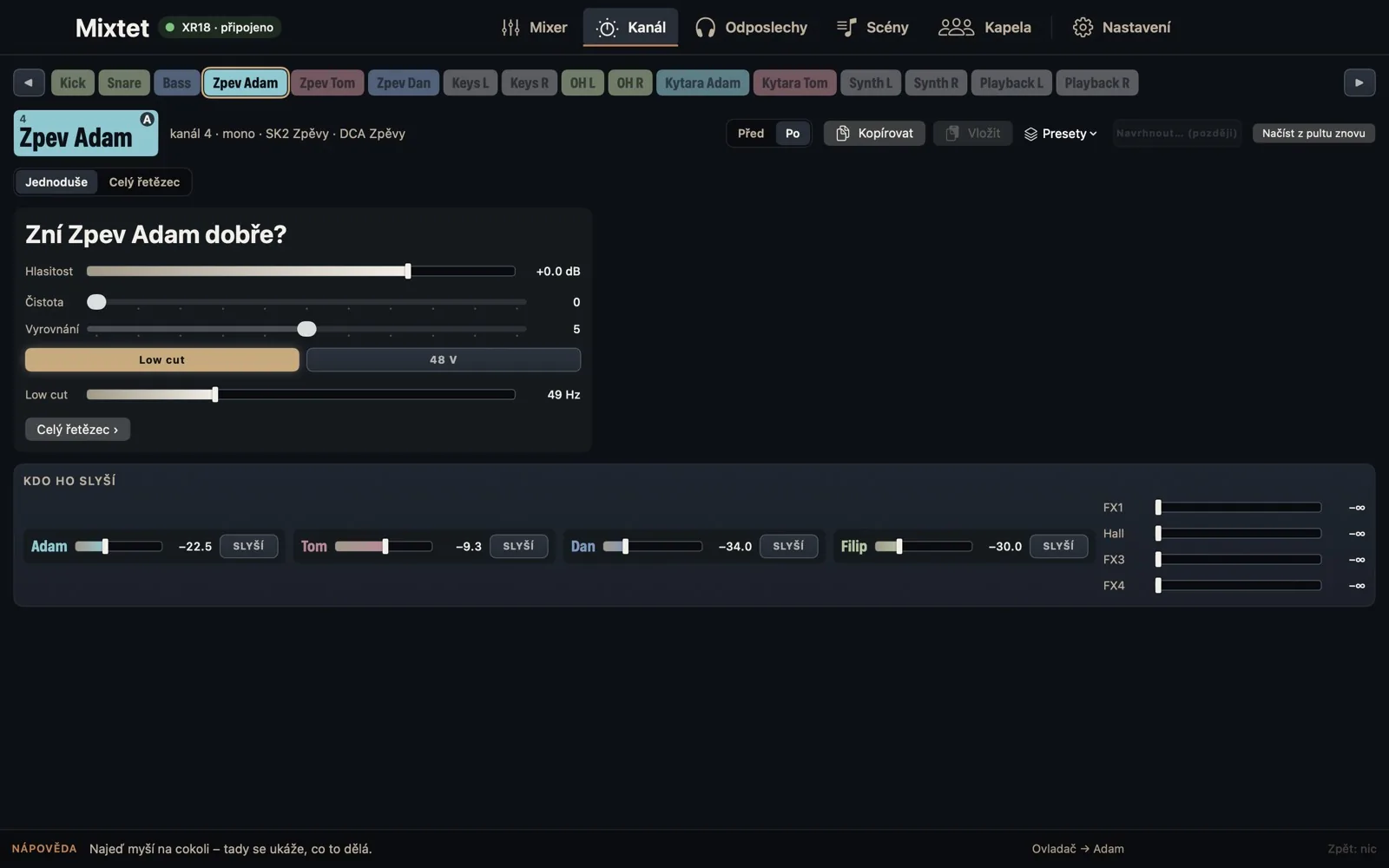Screen dimensions: 1389x868
Task: Click the Vyrovnání slider knob
Action: pos(306,329)
